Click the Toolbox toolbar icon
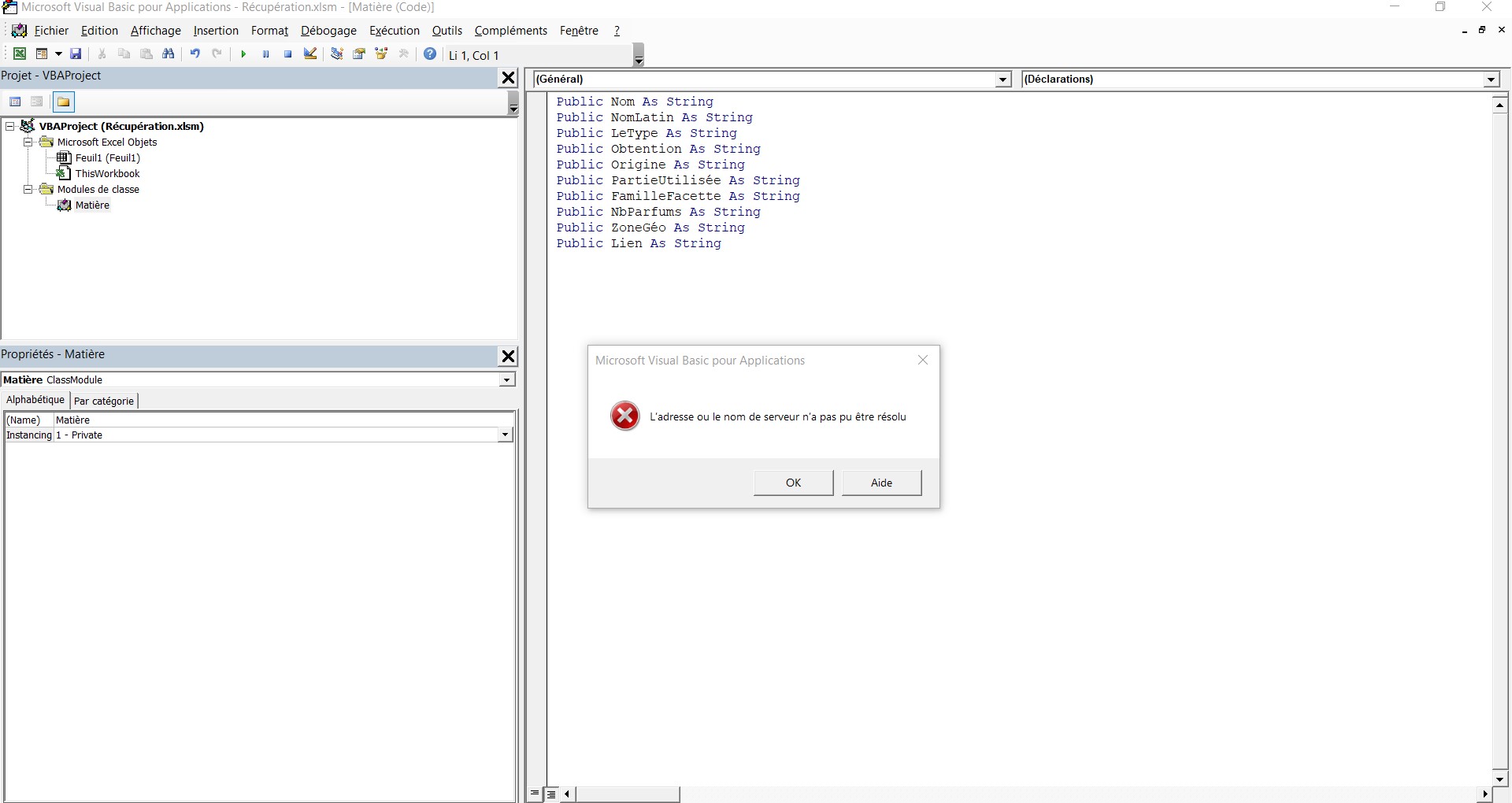 [x=404, y=54]
